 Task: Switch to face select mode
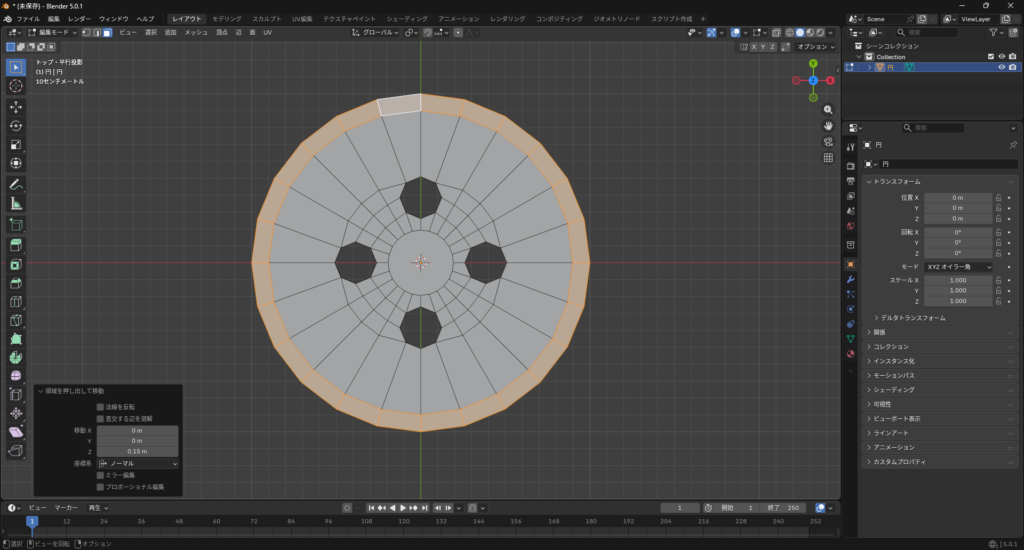pyautogui.click(x=107, y=32)
